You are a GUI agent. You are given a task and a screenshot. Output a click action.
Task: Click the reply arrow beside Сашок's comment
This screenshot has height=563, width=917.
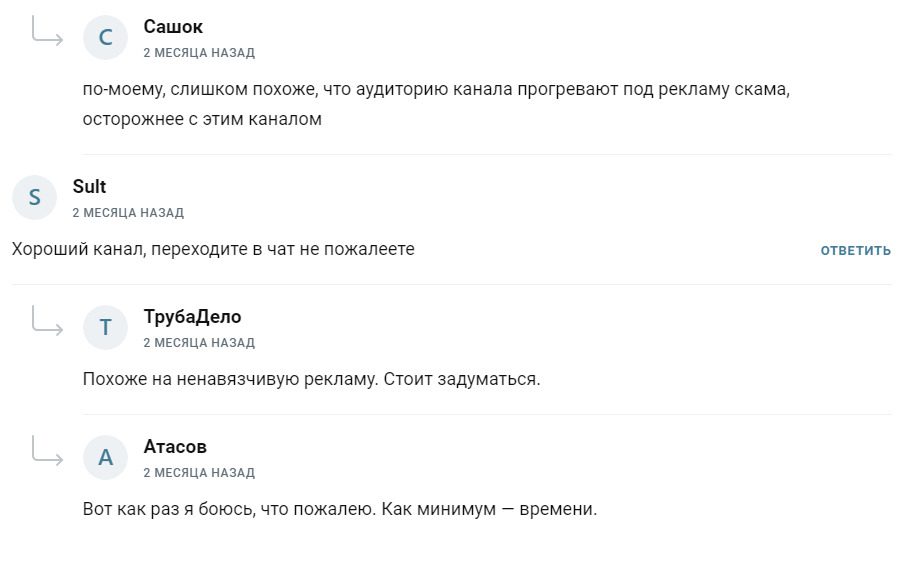point(47,32)
